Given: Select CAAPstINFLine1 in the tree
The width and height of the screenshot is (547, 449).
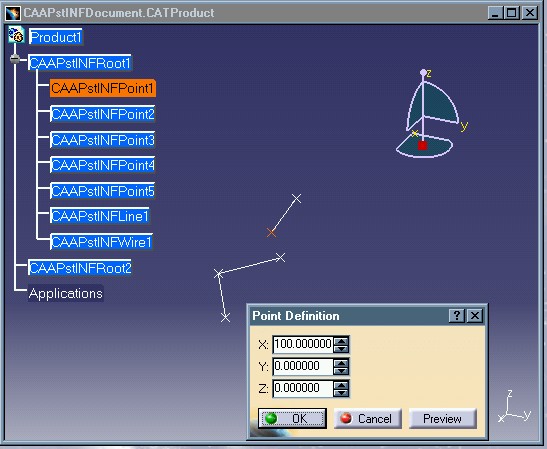Looking at the screenshot, I should click(100, 216).
